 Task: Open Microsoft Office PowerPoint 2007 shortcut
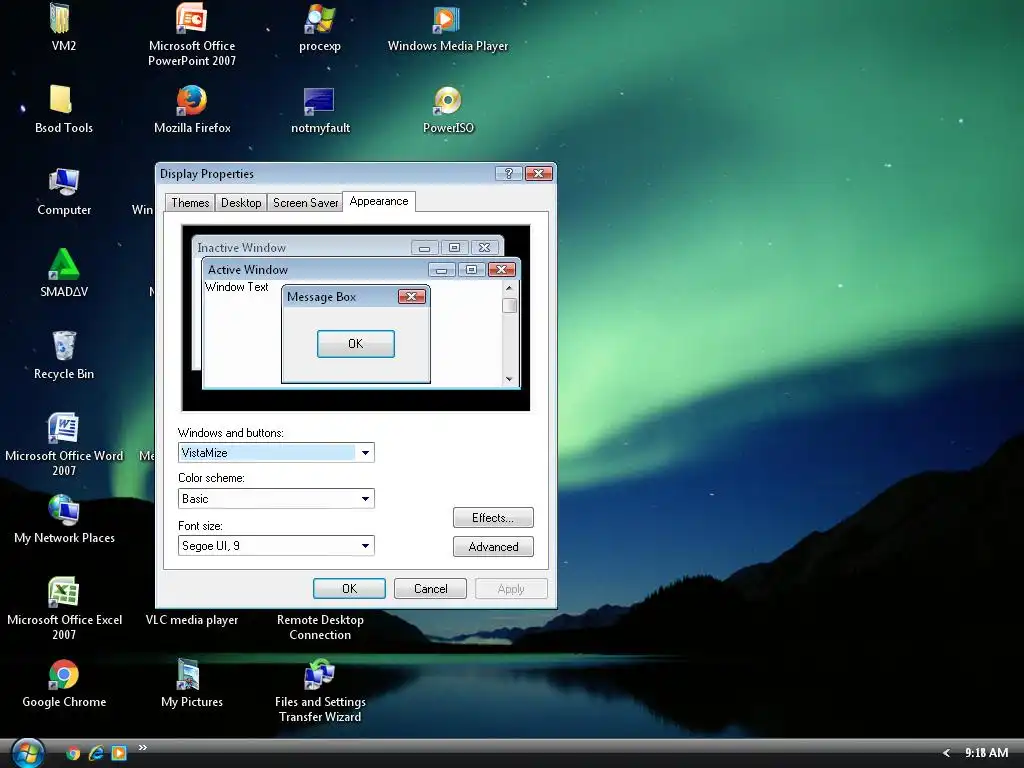[x=191, y=18]
